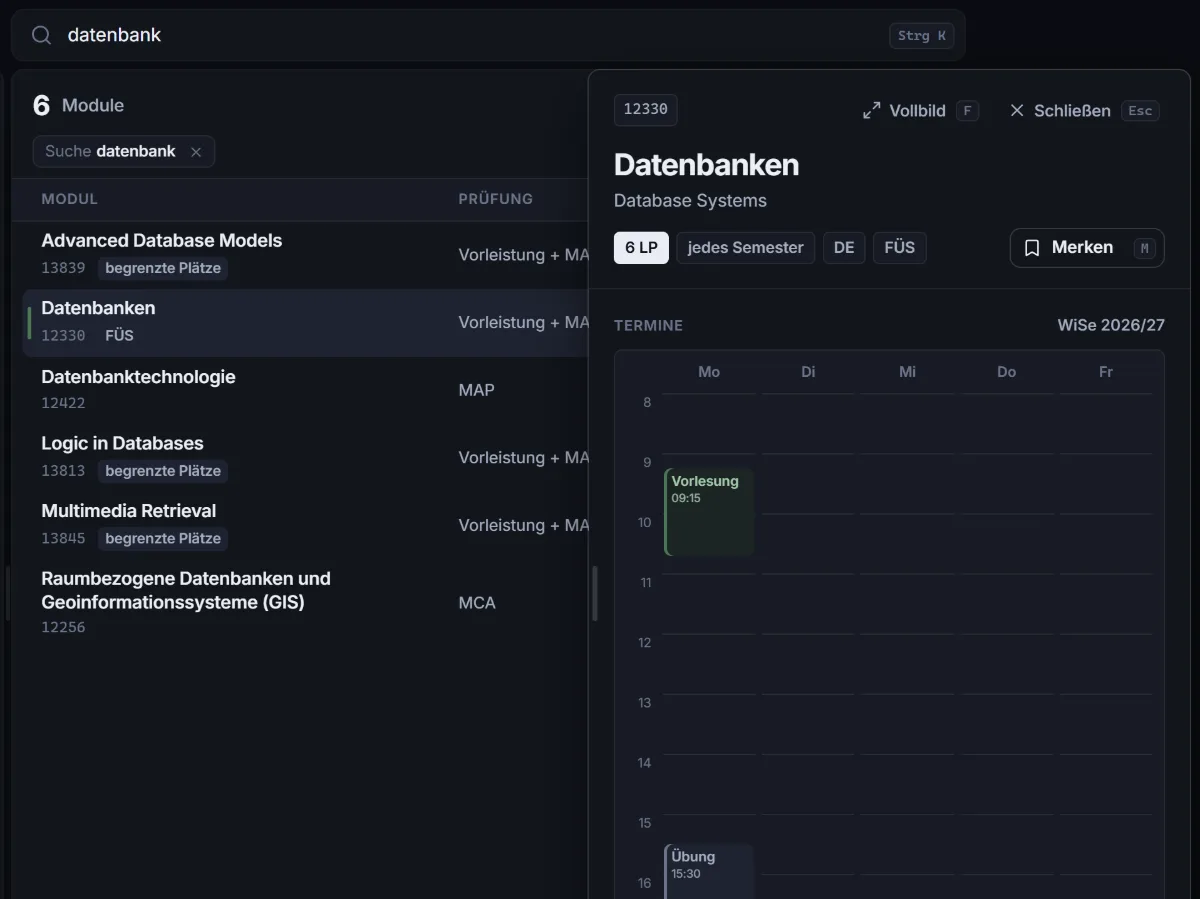The height and width of the screenshot is (899, 1200).
Task: Click the Strg K shortcut hint
Action: 921,36
